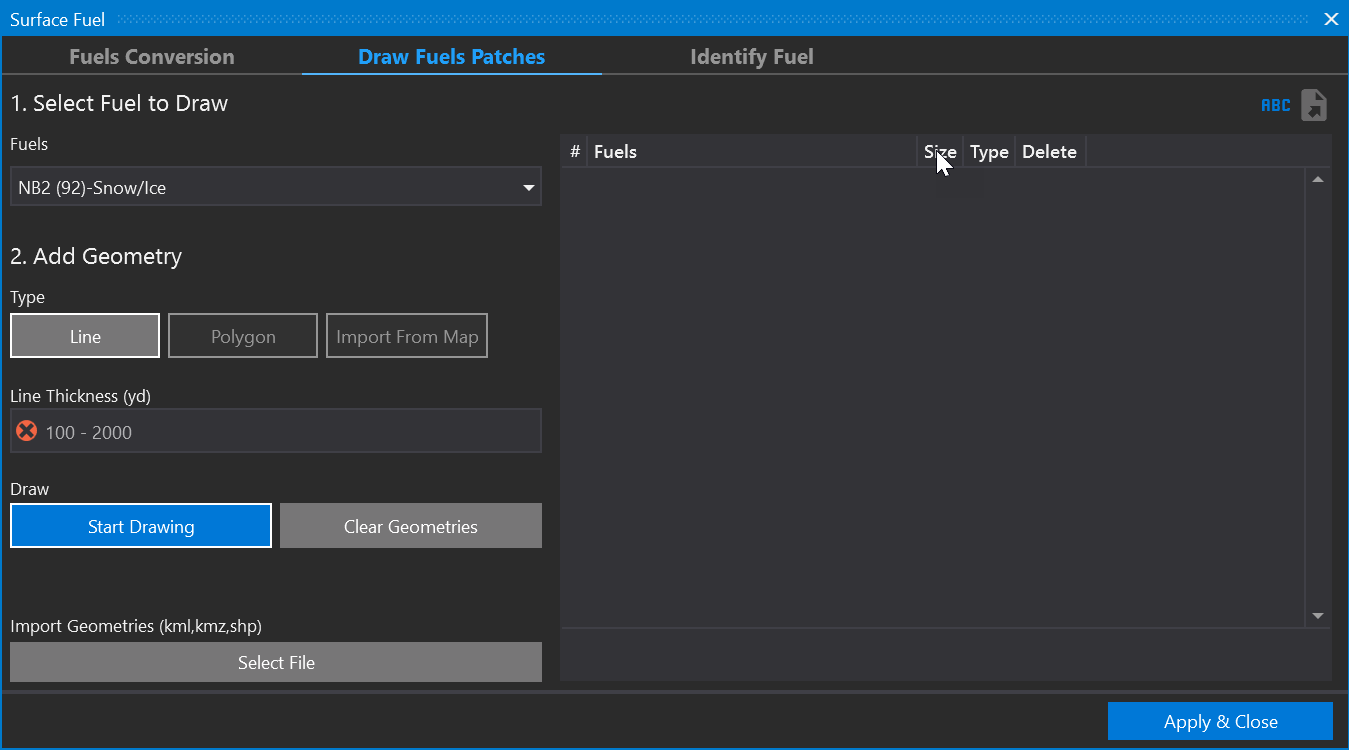Click the scroll down arrow in fuels table
This screenshot has height=750, width=1349.
click(1317, 616)
